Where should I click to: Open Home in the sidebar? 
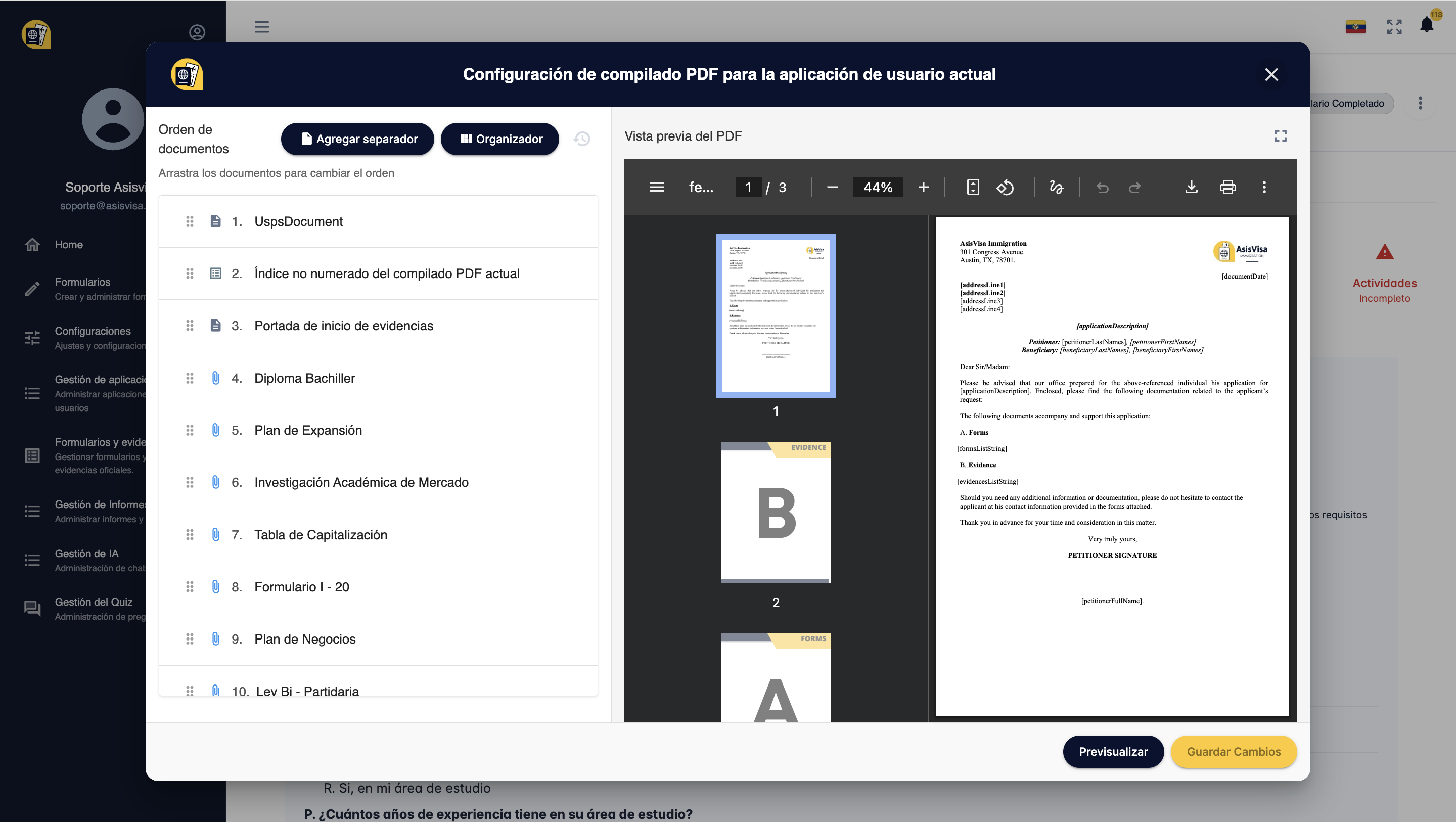click(x=68, y=244)
